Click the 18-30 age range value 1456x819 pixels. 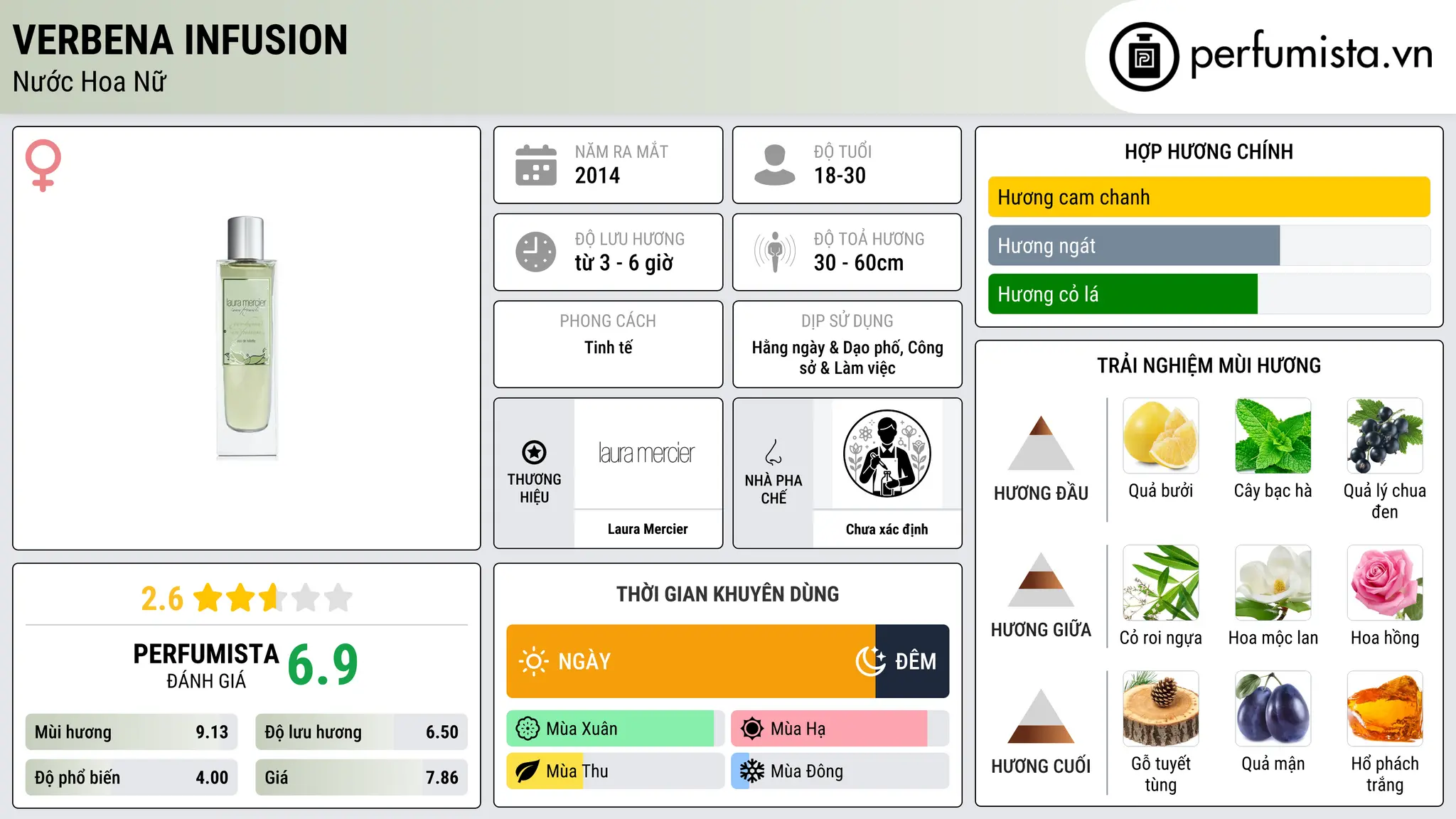(x=840, y=176)
